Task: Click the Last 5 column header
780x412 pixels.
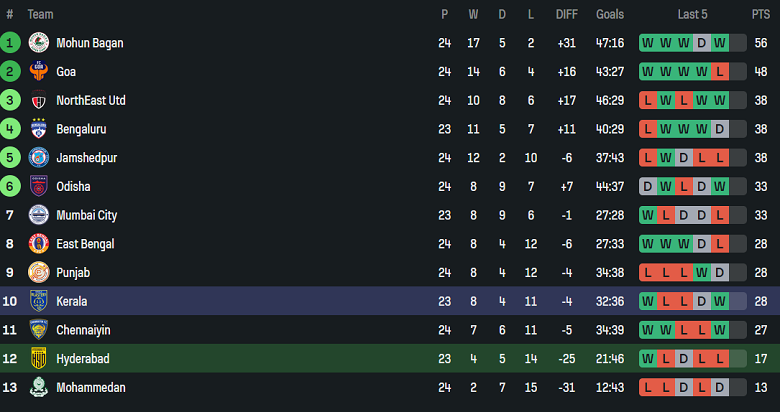Action: click(x=693, y=14)
